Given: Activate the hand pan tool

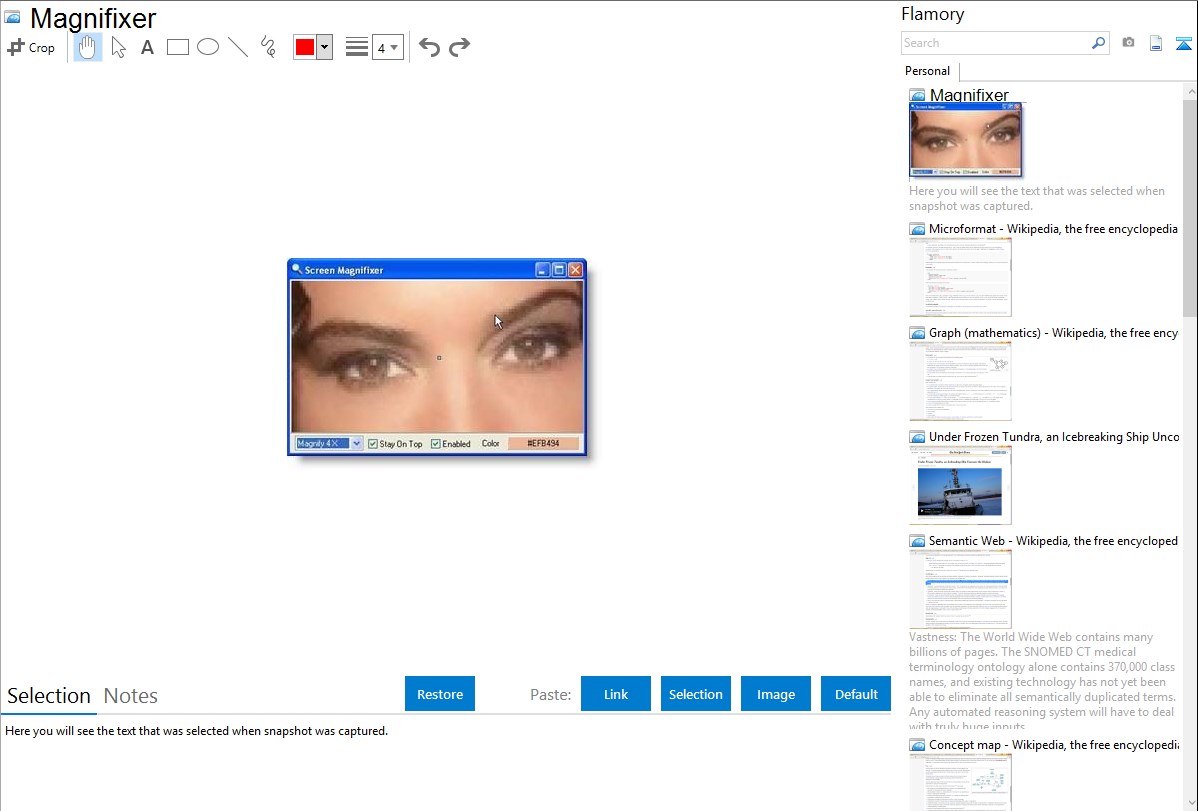Looking at the screenshot, I should point(88,47).
